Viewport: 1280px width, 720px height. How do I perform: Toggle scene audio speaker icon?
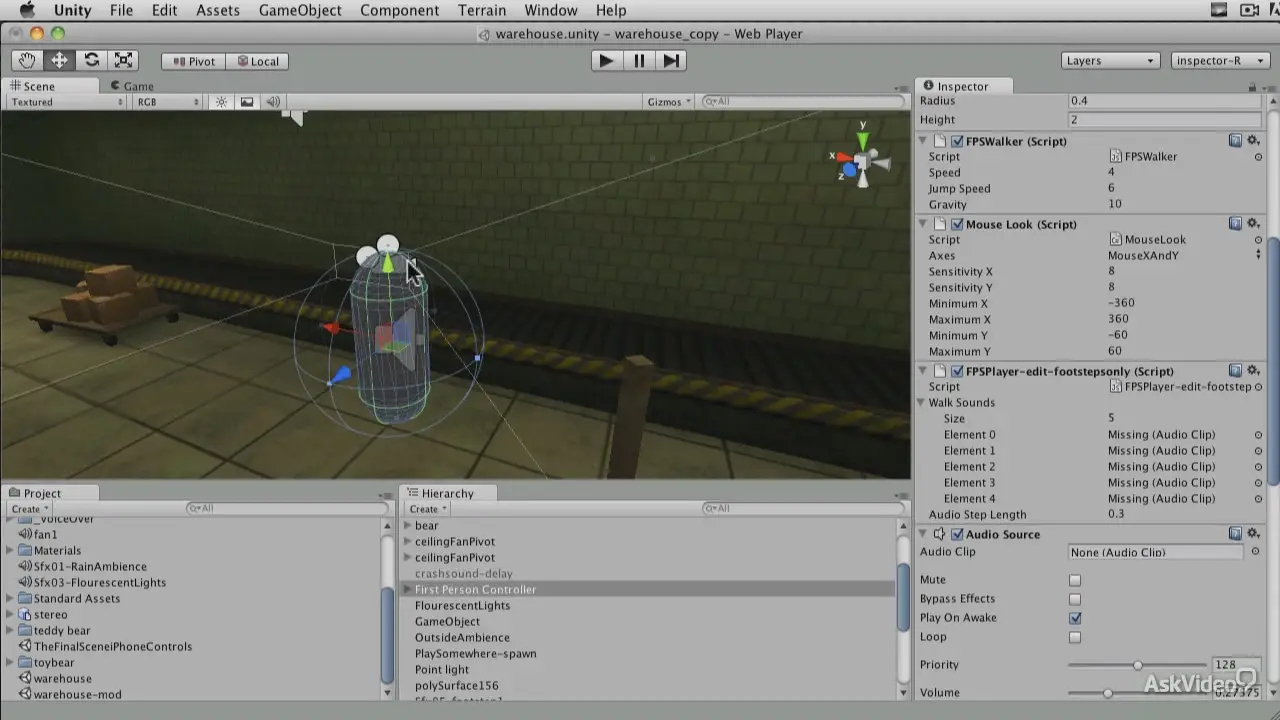click(272, 102)
